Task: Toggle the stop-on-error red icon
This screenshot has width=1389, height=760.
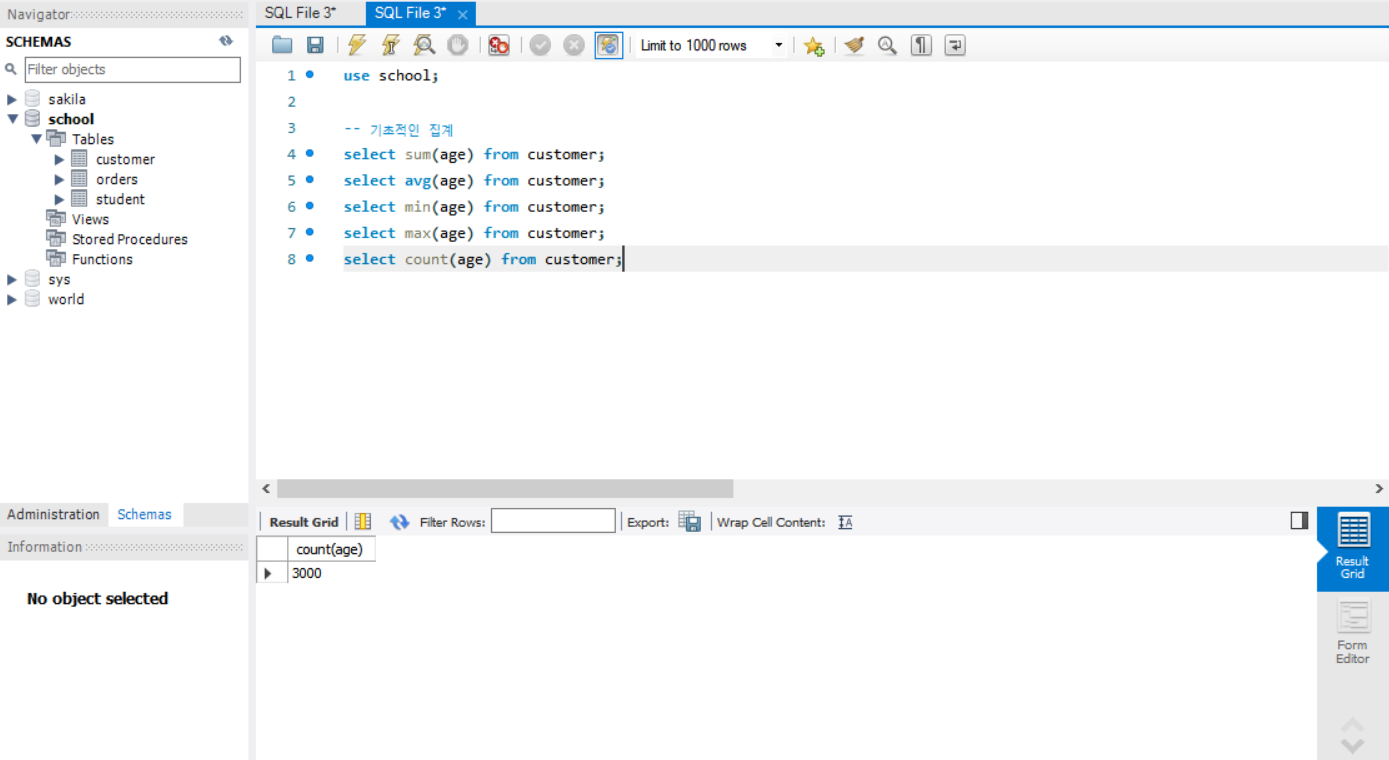Action: (x=499, y=45)
